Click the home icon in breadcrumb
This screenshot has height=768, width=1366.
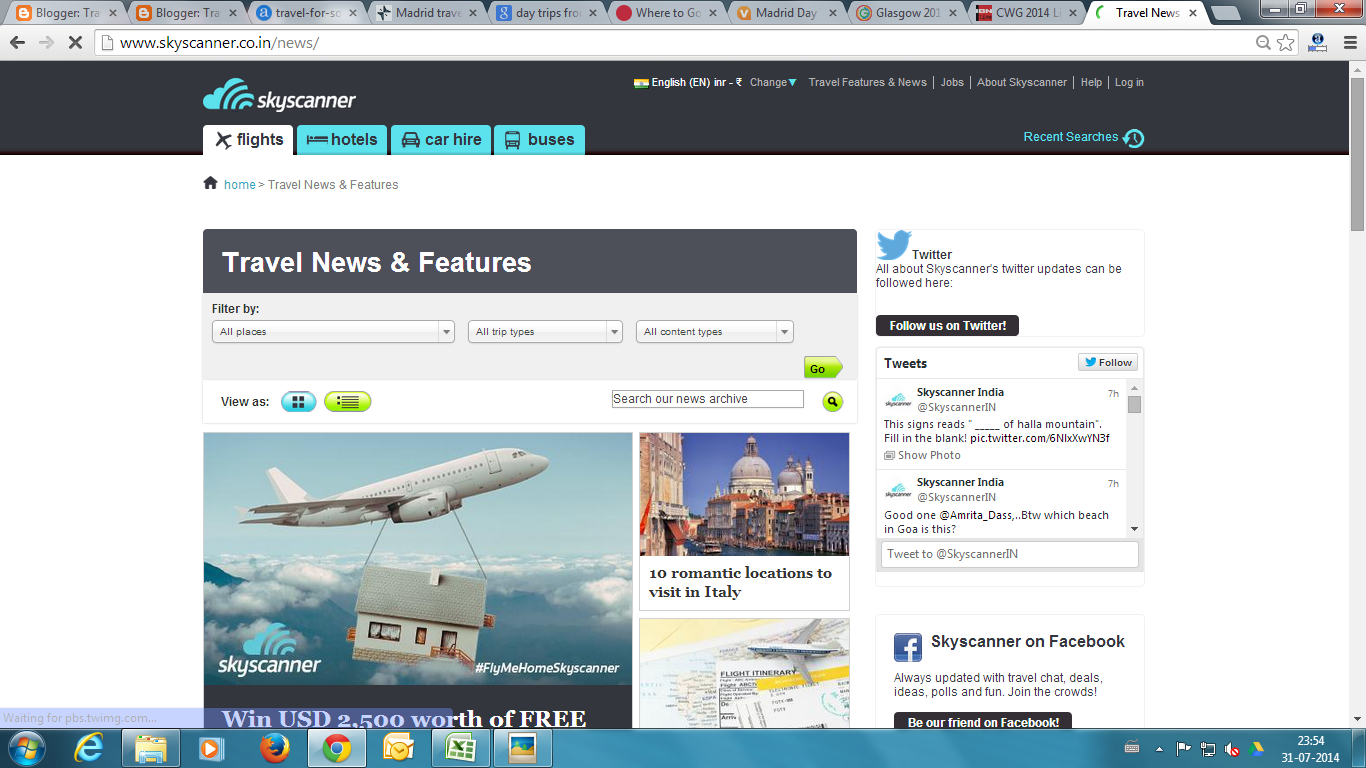210,183
